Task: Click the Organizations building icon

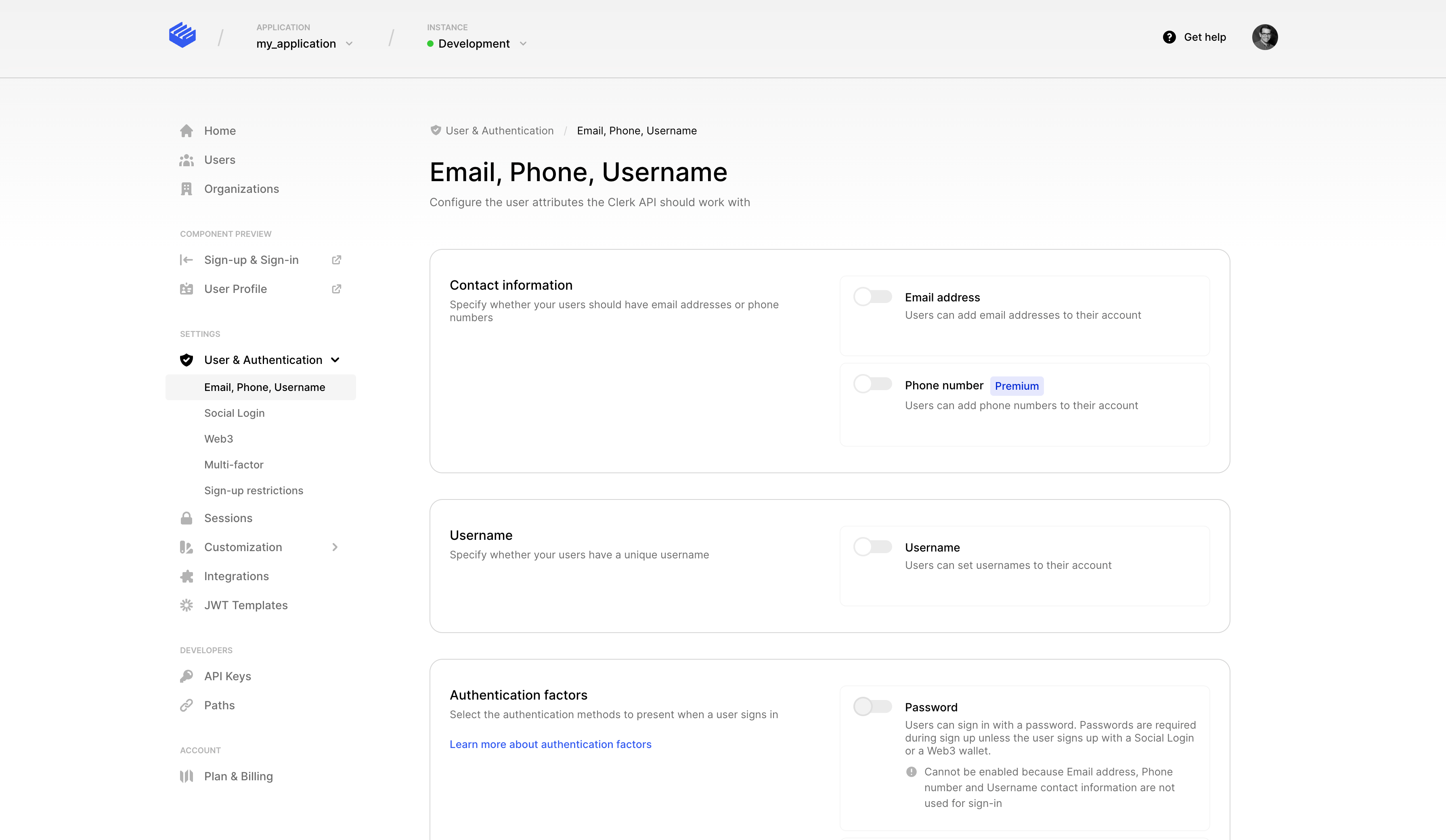Action: coord(187,189)
